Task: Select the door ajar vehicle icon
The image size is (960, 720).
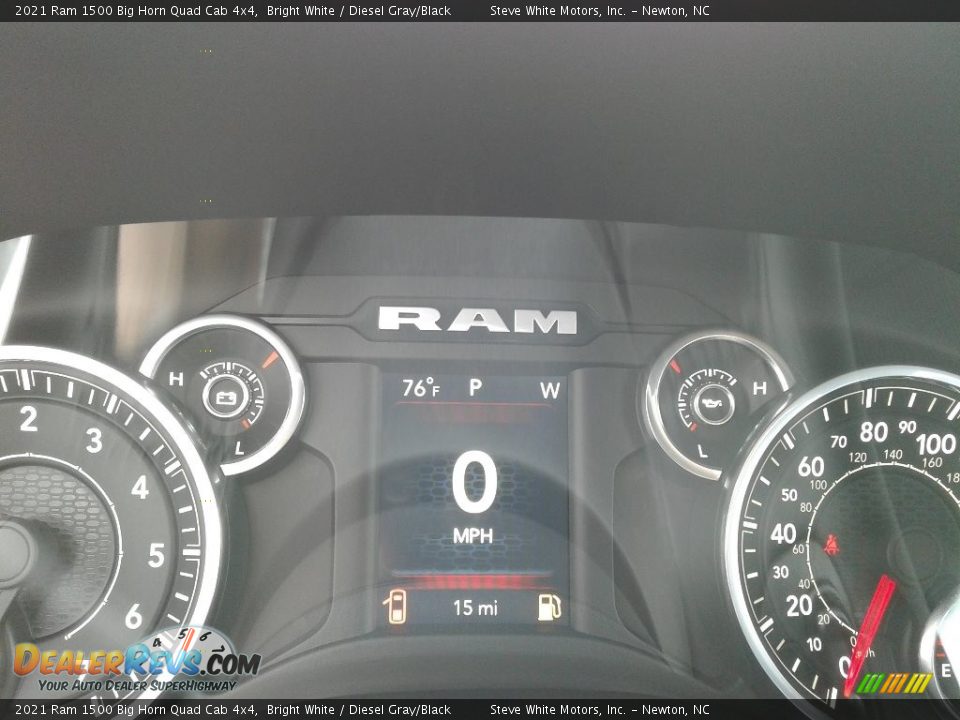Action: [397, 607]
